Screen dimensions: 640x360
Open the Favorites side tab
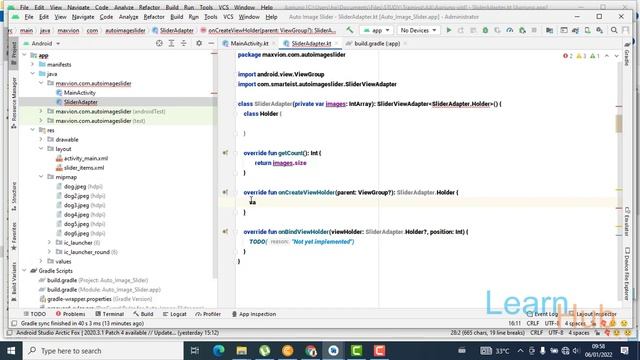click(x=13, y=236)
